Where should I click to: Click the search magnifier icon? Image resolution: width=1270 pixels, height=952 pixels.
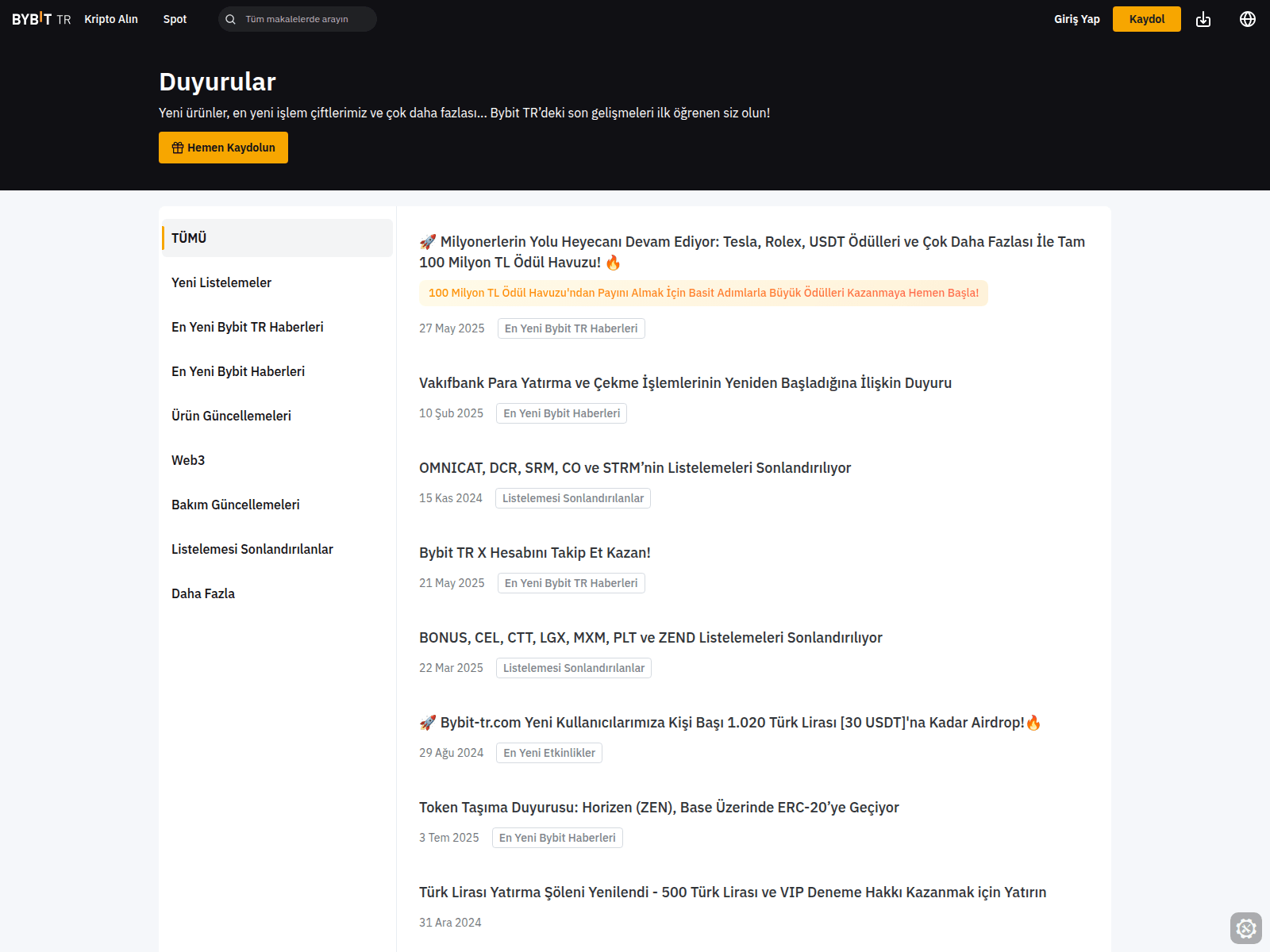(230, 19)
